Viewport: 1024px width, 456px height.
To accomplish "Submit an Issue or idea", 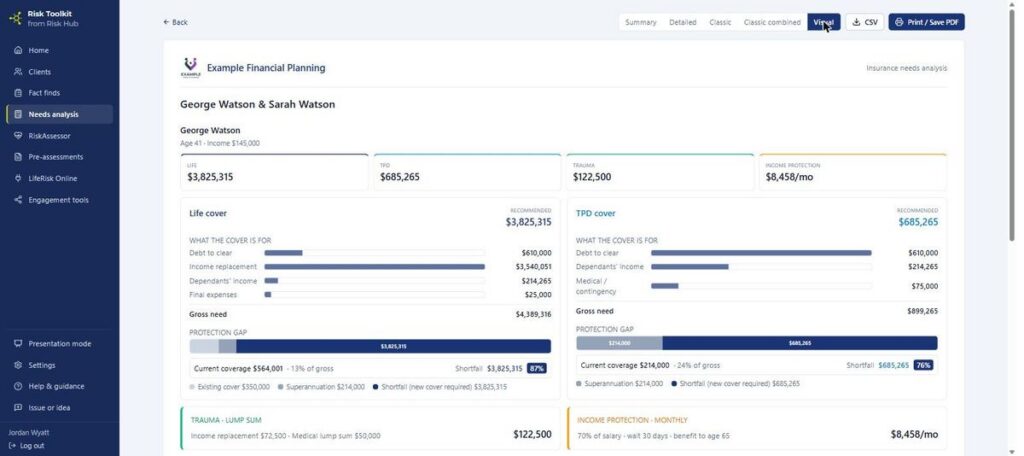I will [x=59, y=408].
